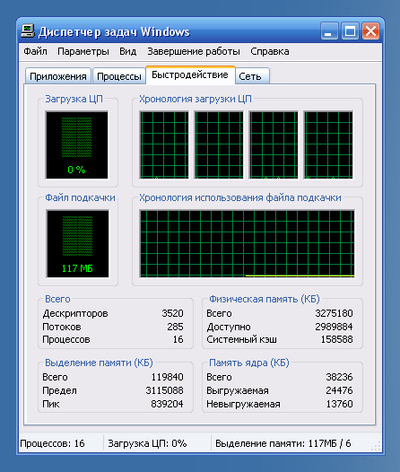Open the Завершение работы menu
400x472 pixels.
click(x=194, y=52)
